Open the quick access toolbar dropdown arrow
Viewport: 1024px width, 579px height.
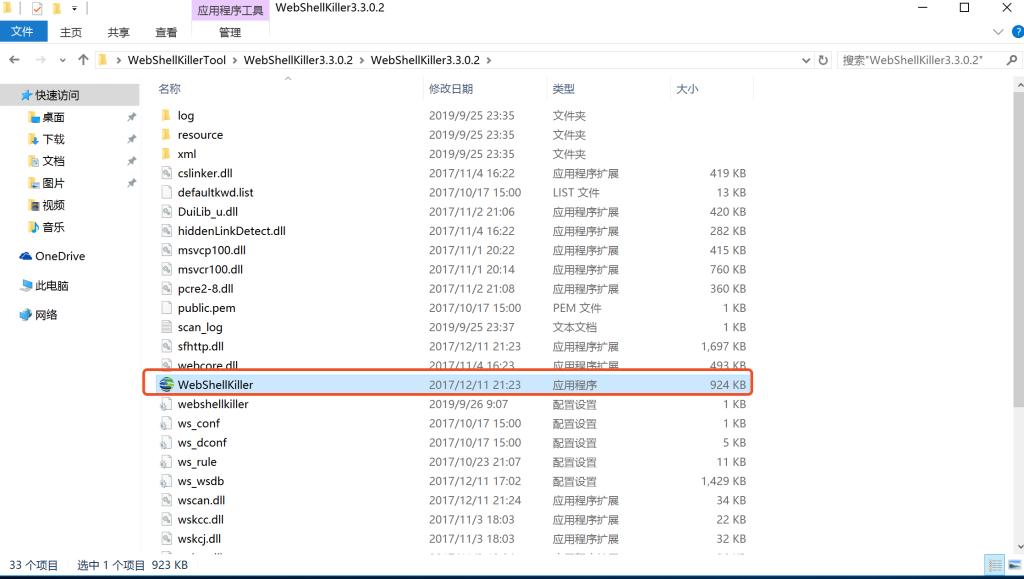pyautogui.click(x=74, y=8)
